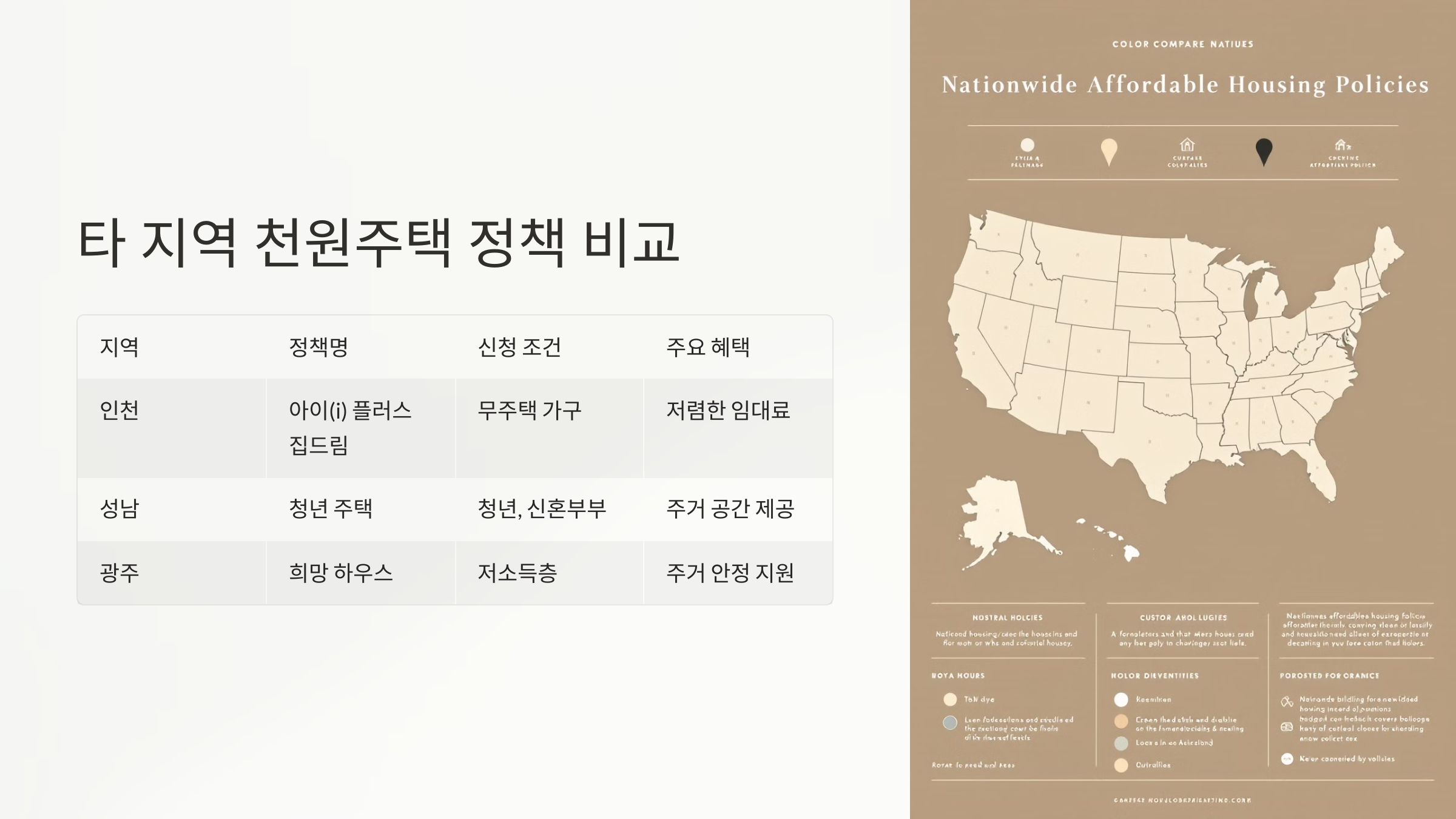
Task: Click the 지역 column header
Action: pos(120,347)
